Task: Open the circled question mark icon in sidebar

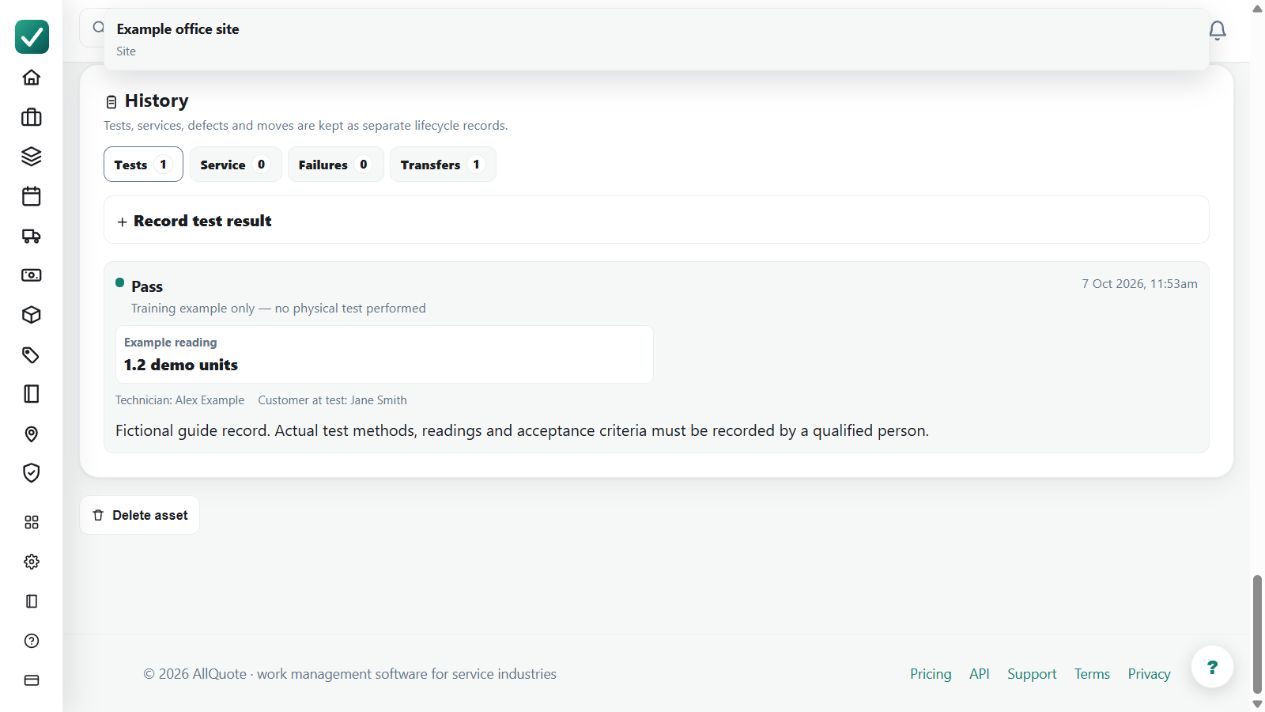Action: (x=31, y=641)
